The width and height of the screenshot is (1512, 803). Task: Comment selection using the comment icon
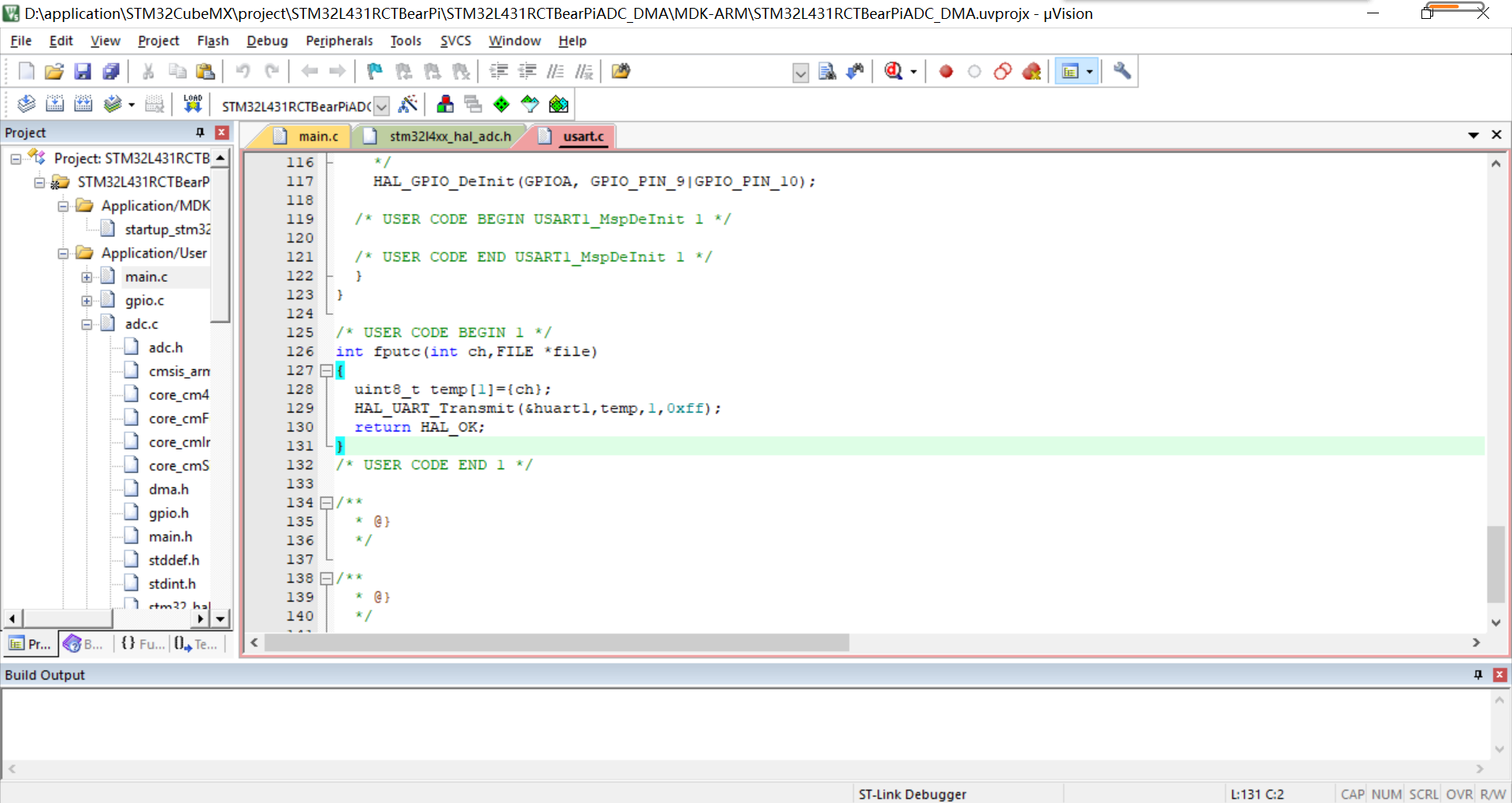[x=555, y=72]
